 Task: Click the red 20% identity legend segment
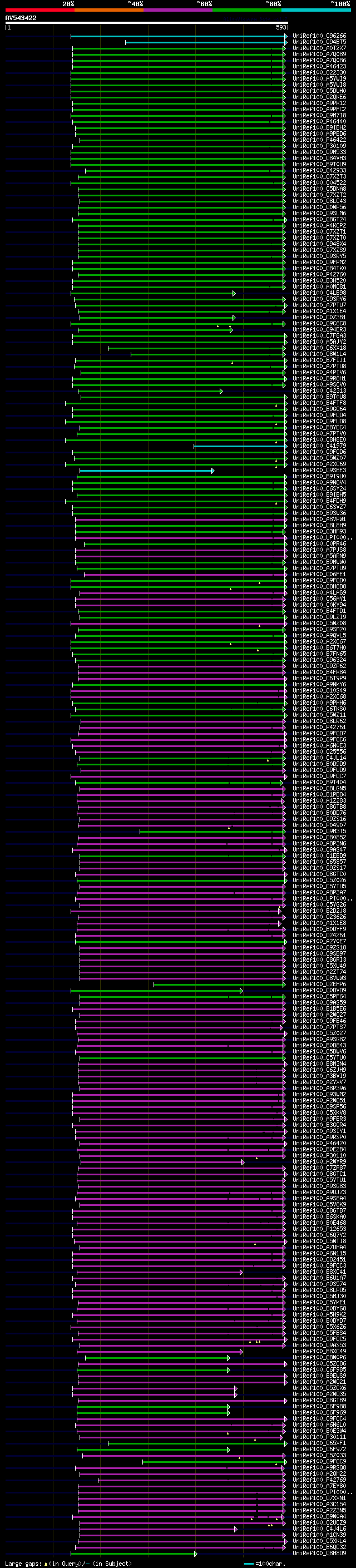[39, 10]
